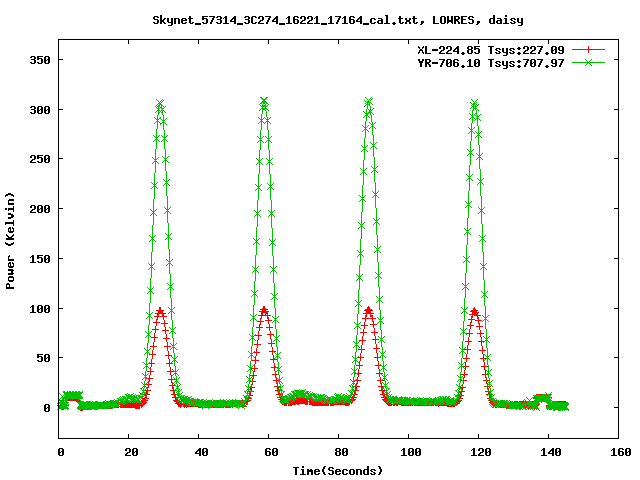Select the YR-706.10 Tsys:707.97 legend label

click(491, 63)
